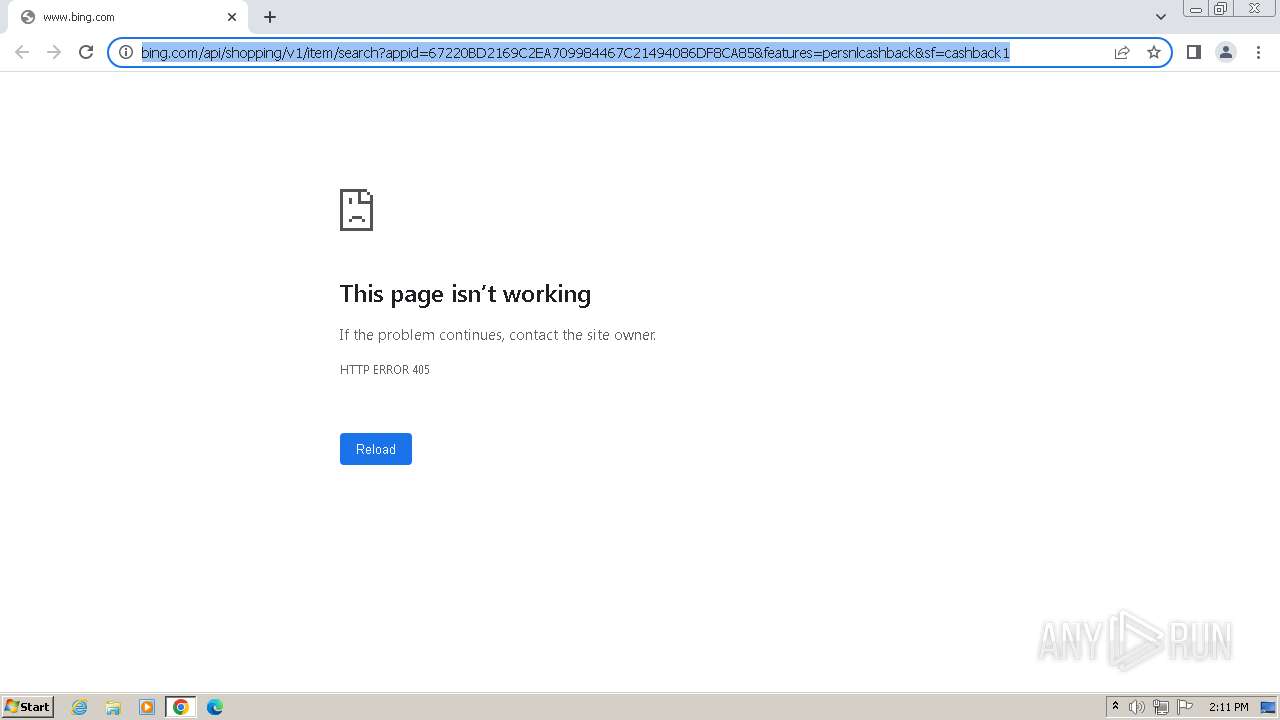1280x720 pixels.
Task: Click the "This page isn't working" heading
Action: 465,294
